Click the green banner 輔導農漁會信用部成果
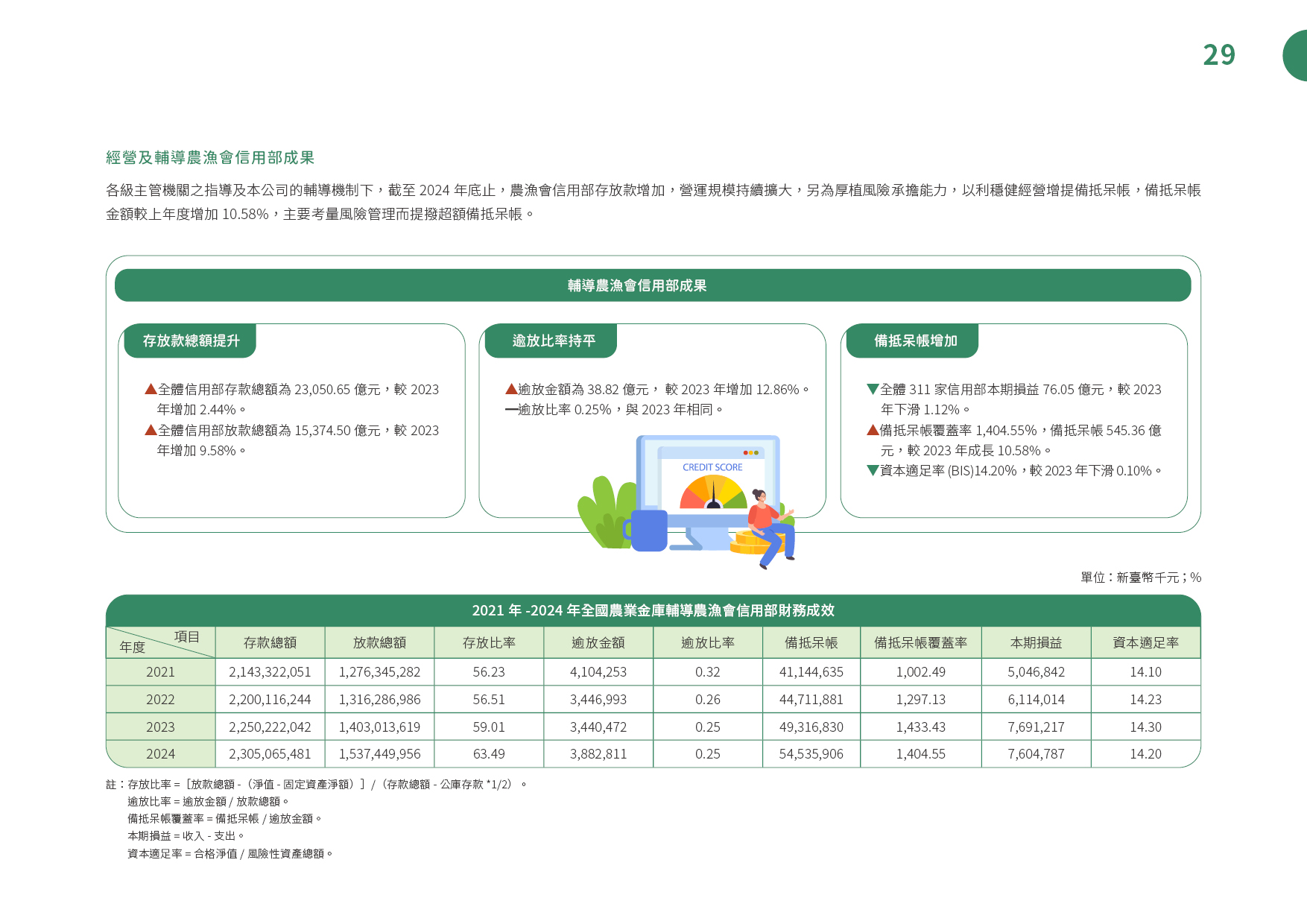Screen dimensions: 1307x924 point(653,285)
